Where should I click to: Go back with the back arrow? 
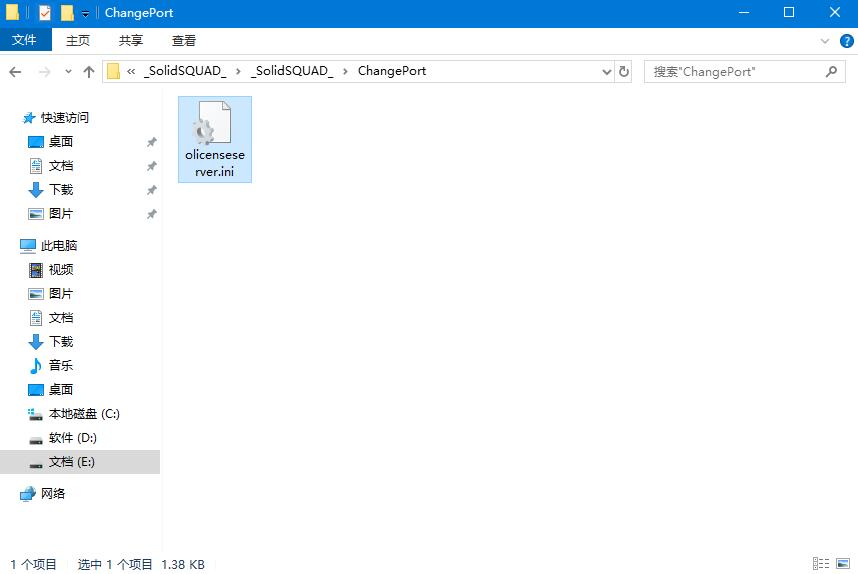(x=15, y=72)
